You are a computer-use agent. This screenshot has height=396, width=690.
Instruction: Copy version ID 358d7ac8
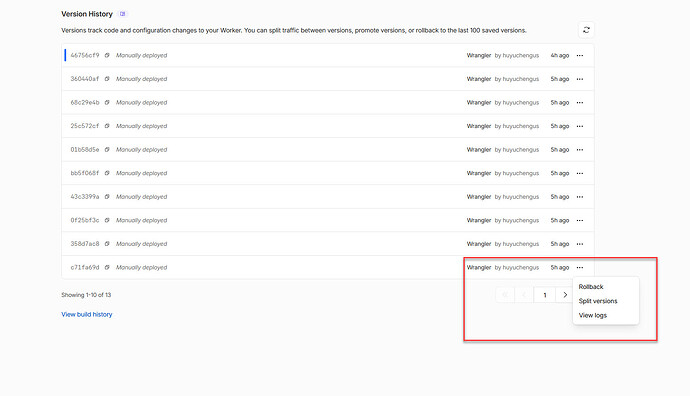pyautogui.click(x=107, y=244)
